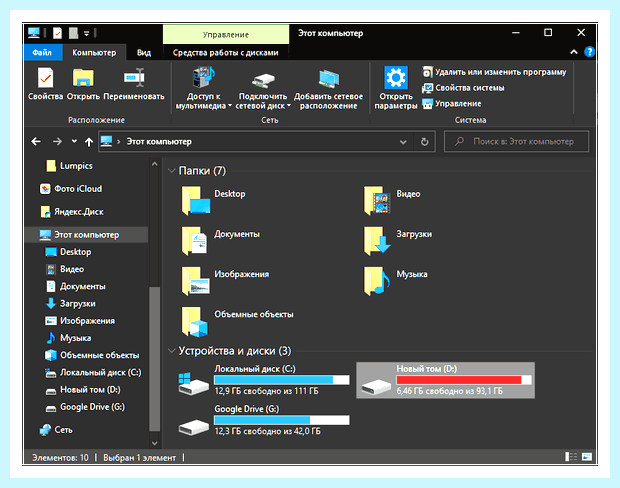This screenshot has height=488, width=620.
Task: Switch to details view in status bar
Action: tap(571, 457)
